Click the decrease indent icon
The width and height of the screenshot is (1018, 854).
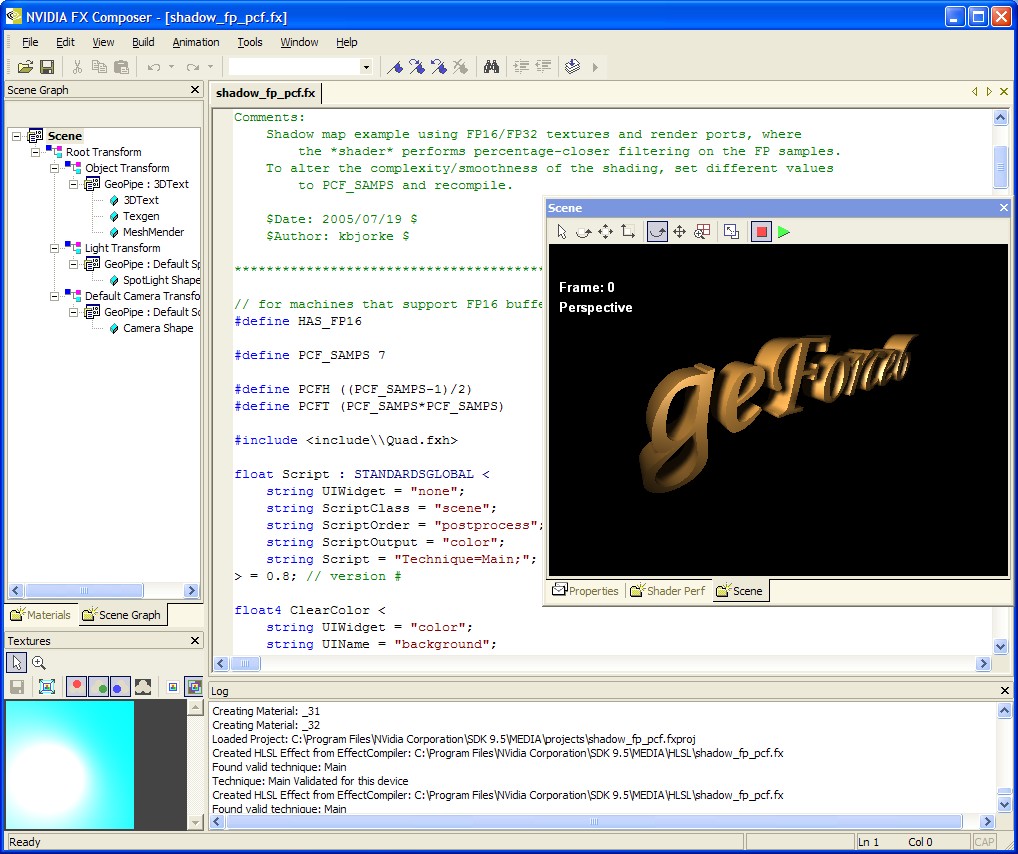(x=543, y=67)
